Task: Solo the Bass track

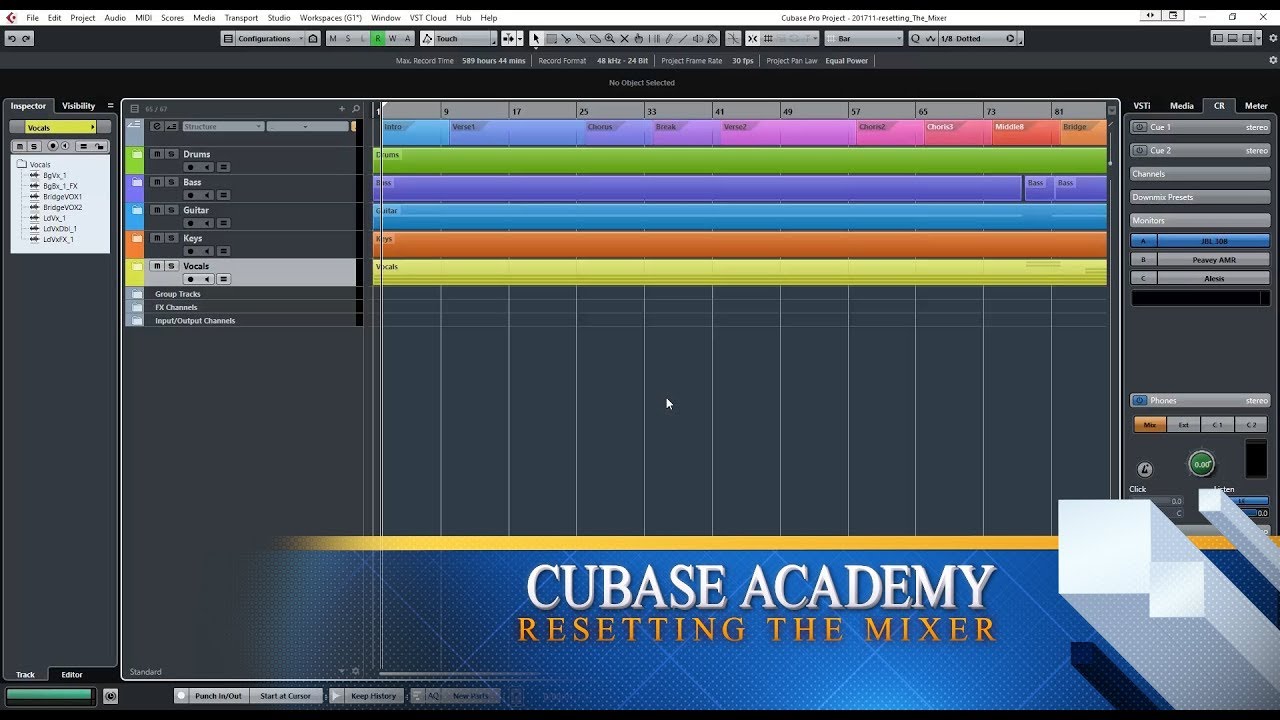Action: (172, 182)
